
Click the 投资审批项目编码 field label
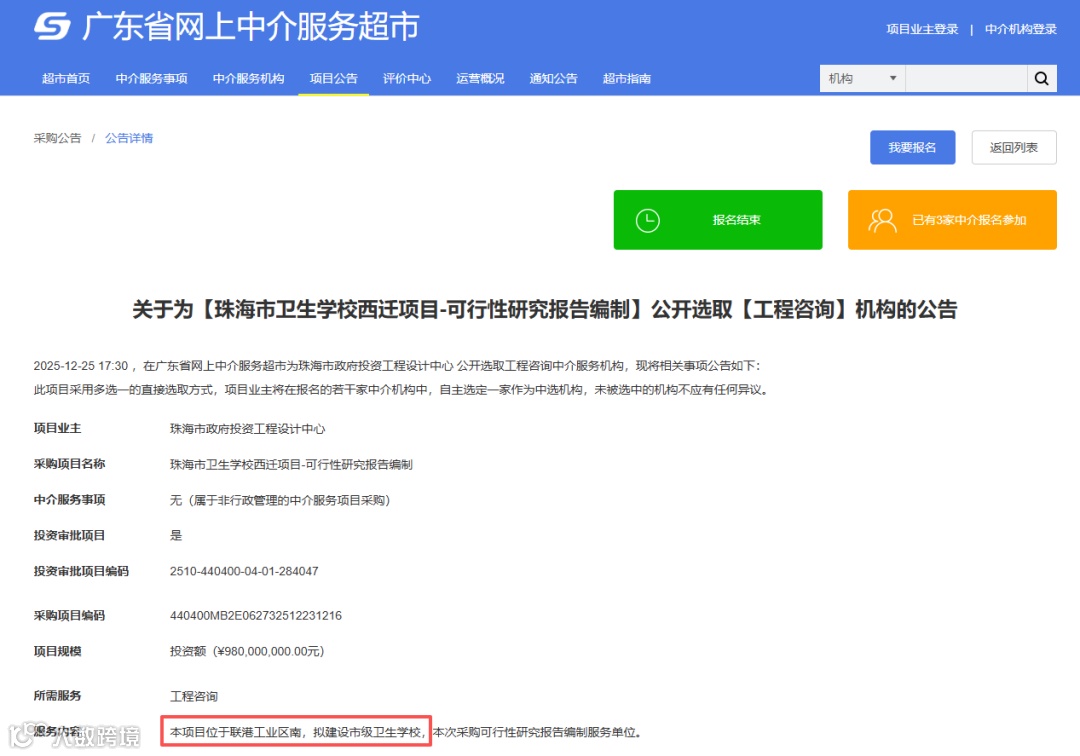(x=81, y=571)
